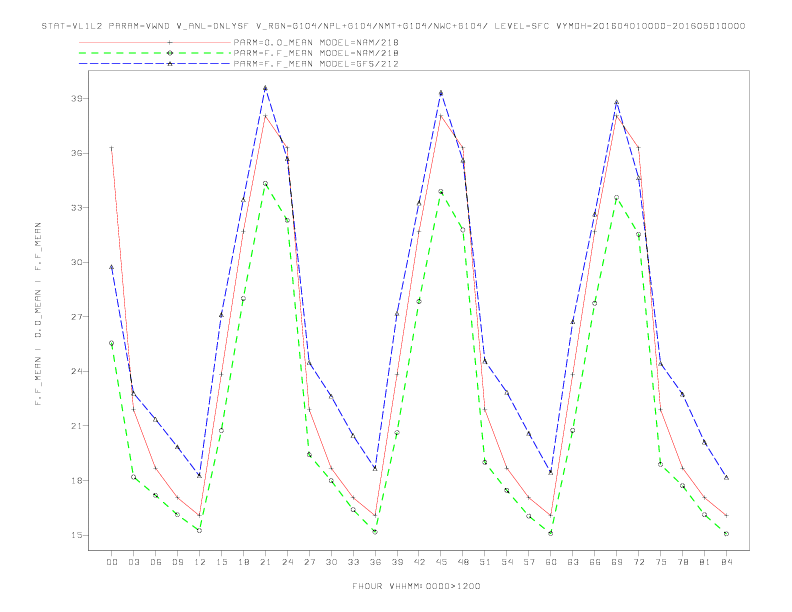Click x-axis forecast hour label 48
Viewport: 792px width, 612px height.
click(463, 562)
